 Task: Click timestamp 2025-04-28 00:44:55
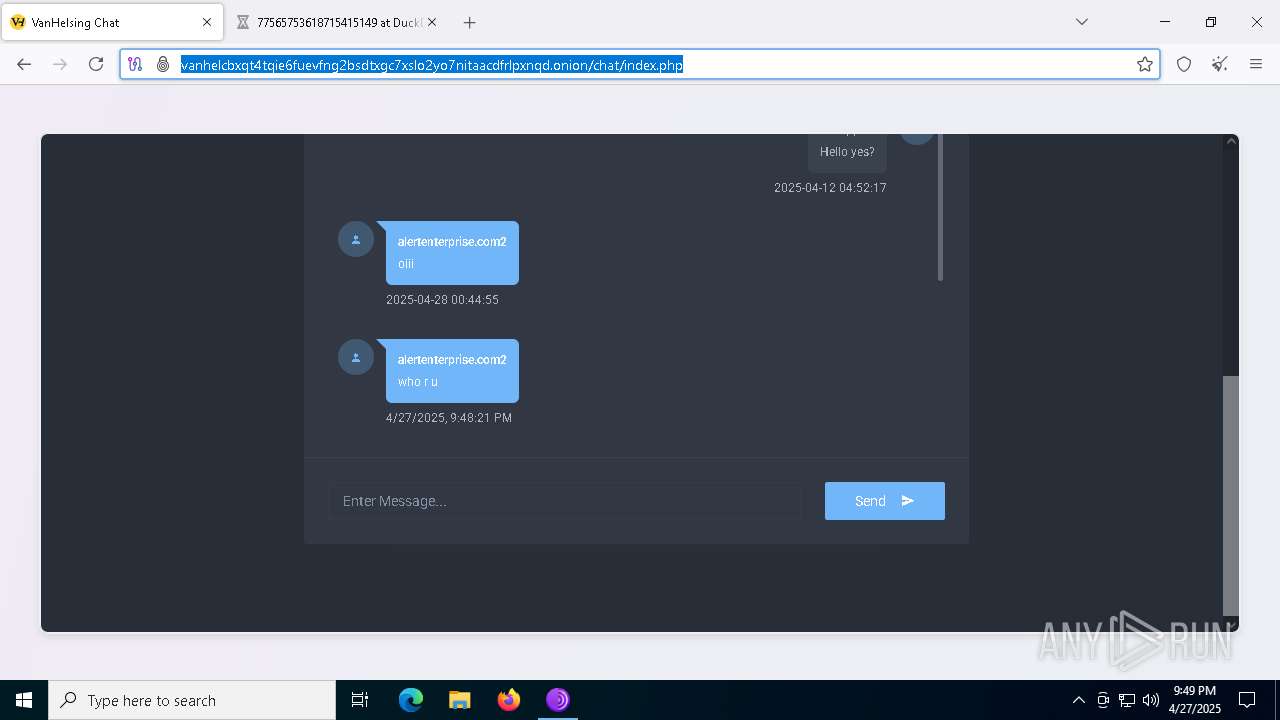[x=442, y=300]
